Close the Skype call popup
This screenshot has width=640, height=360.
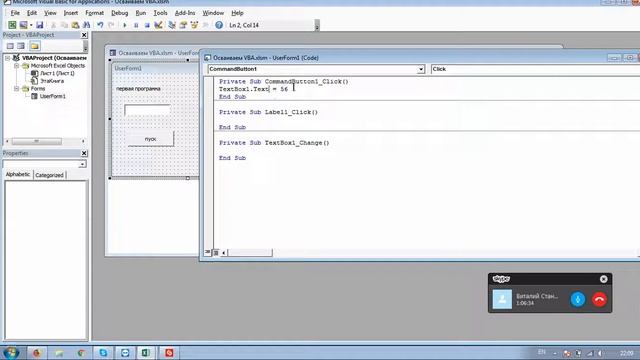coord(604,279)
